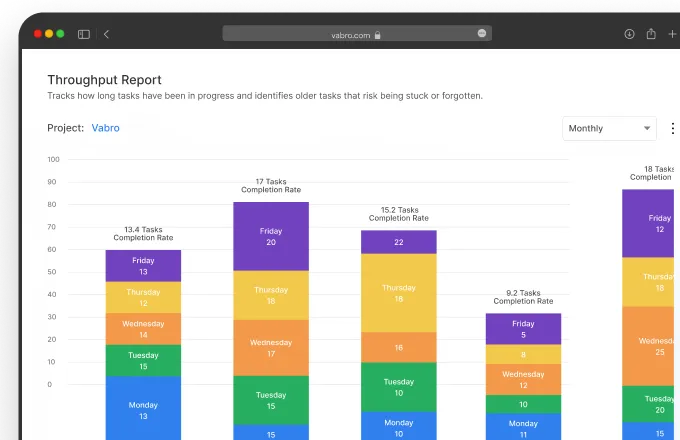
Task: Select the green Tuesday 15 segment in first bar
Action: [143, 360]
